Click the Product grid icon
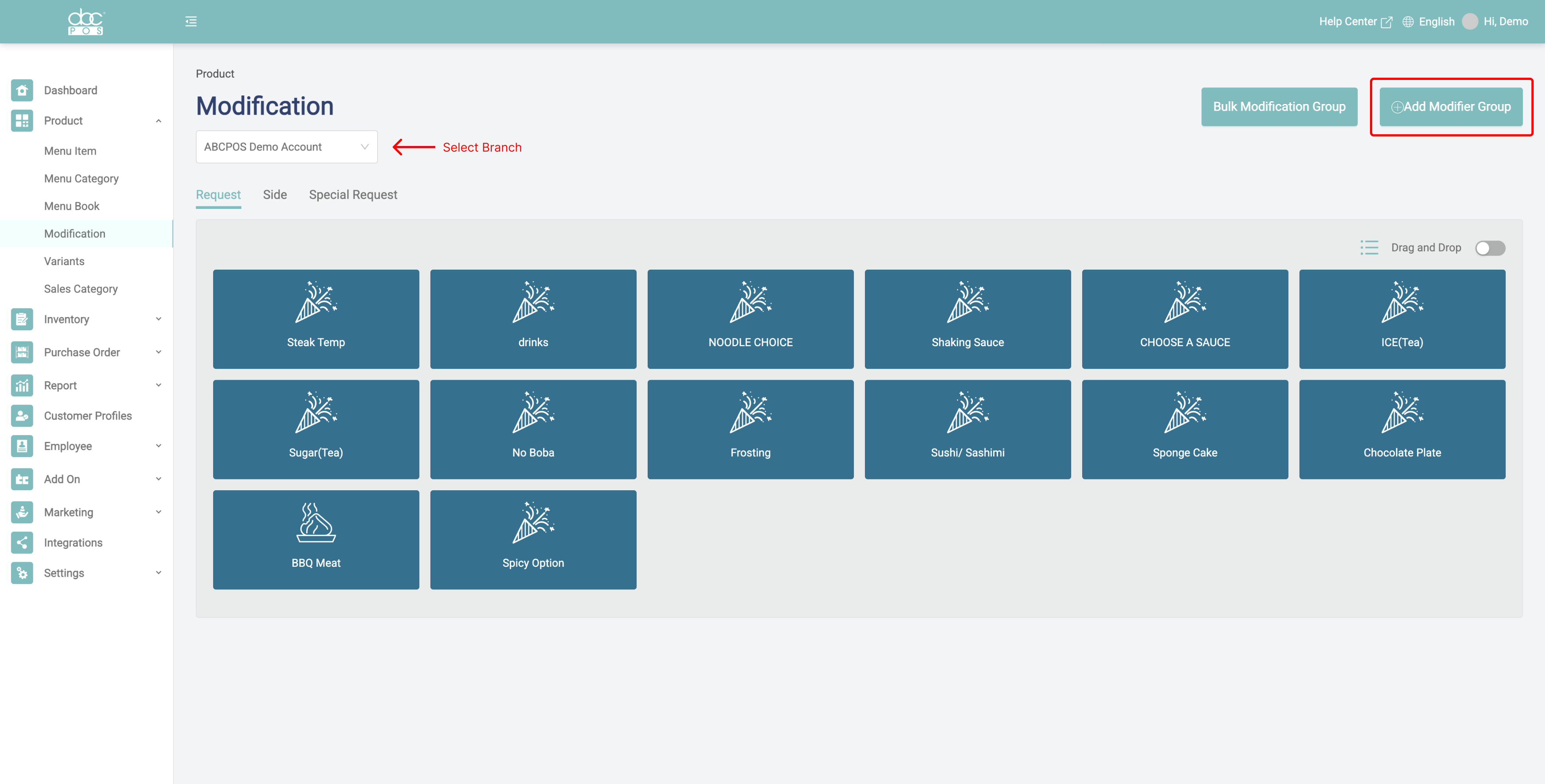 pos(22,121)
